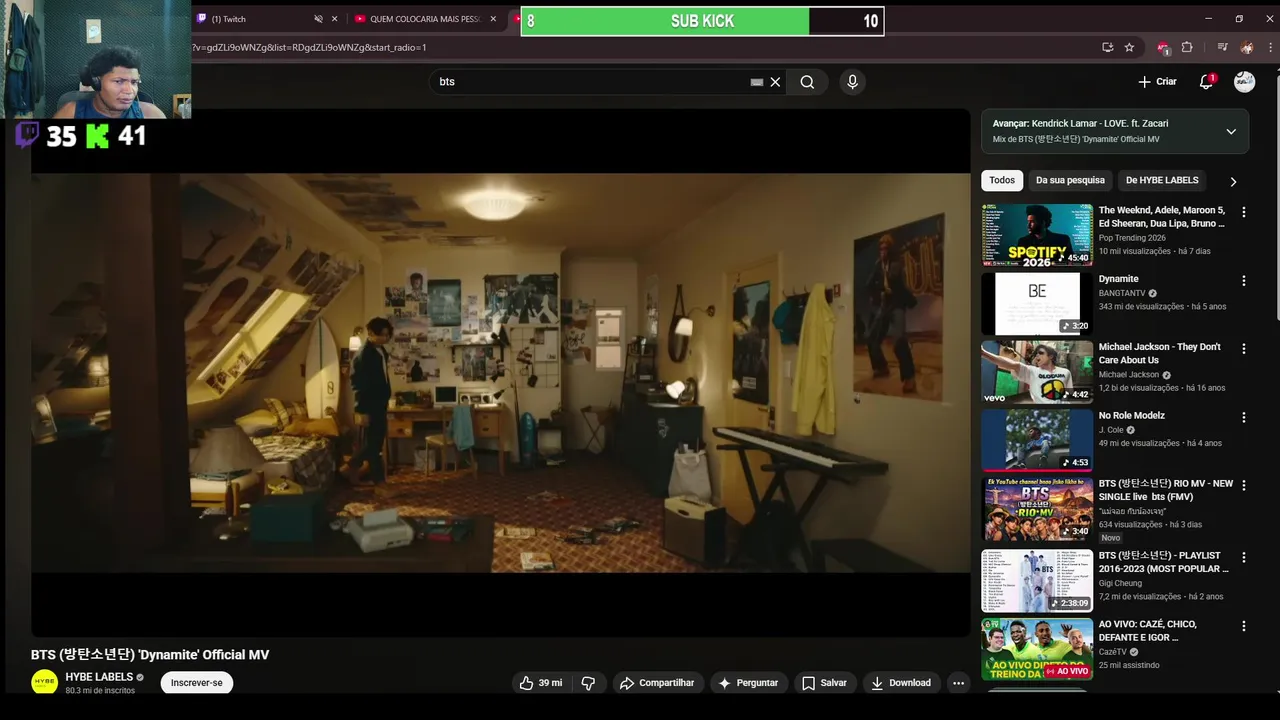Image resolution: width=1280 pixels, height=720 pixels.
Task: Open YouTube notifications bell
Action: (1206, 82)
